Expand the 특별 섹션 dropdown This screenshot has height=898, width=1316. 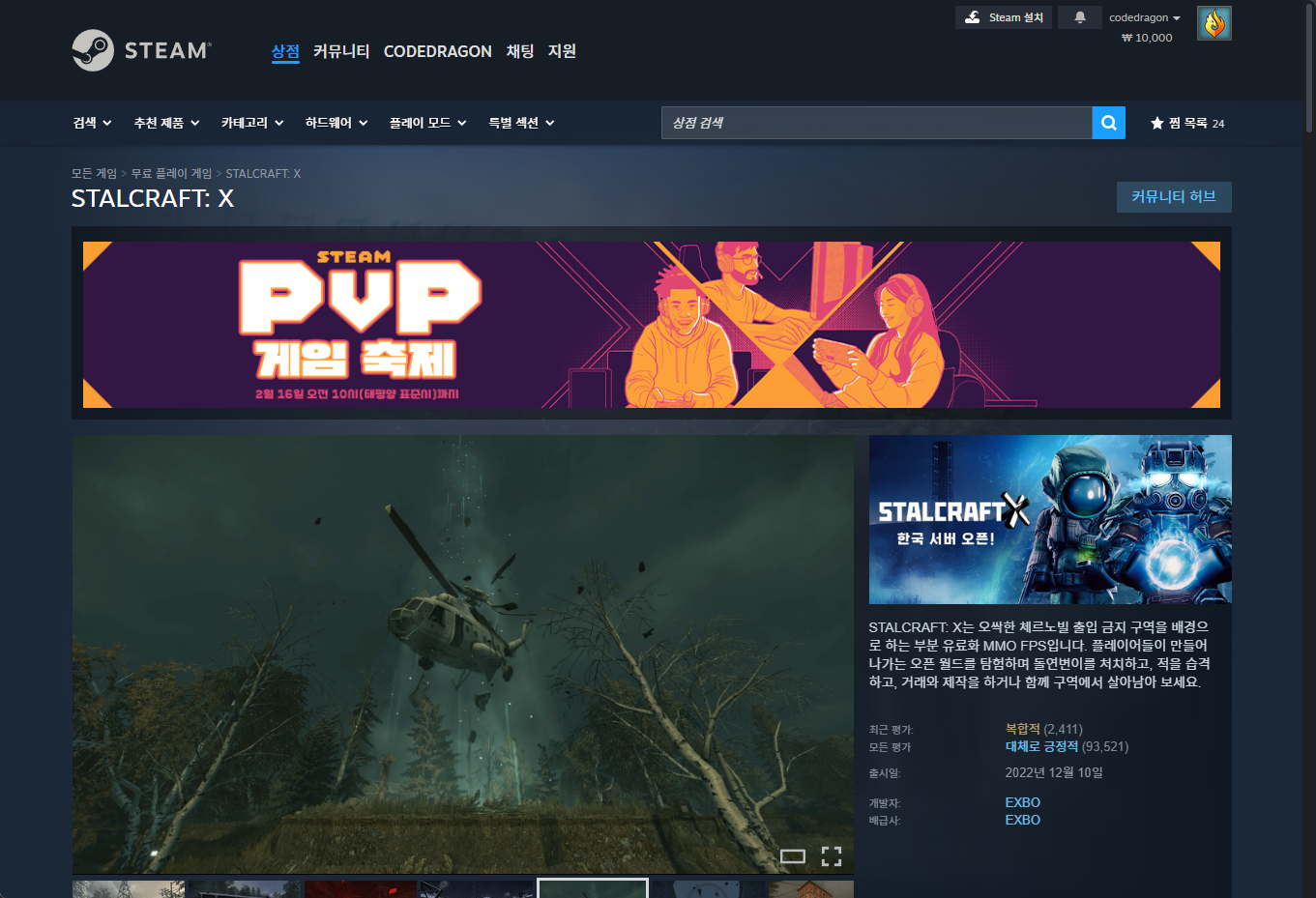click(x=522, y=123)
